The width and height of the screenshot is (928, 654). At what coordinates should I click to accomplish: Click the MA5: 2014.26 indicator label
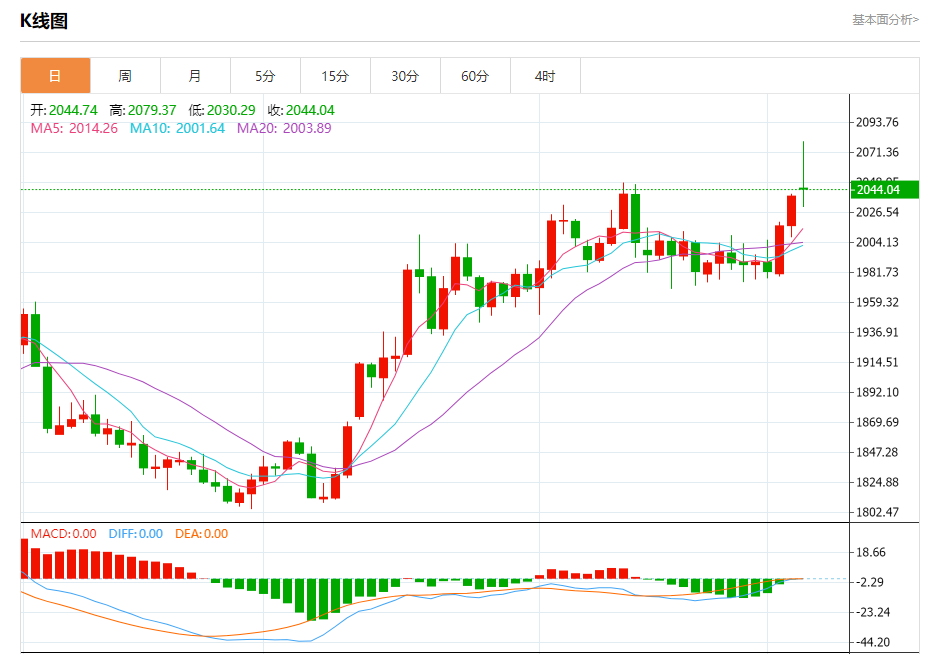pyautogui.click(x=74, y=128)
